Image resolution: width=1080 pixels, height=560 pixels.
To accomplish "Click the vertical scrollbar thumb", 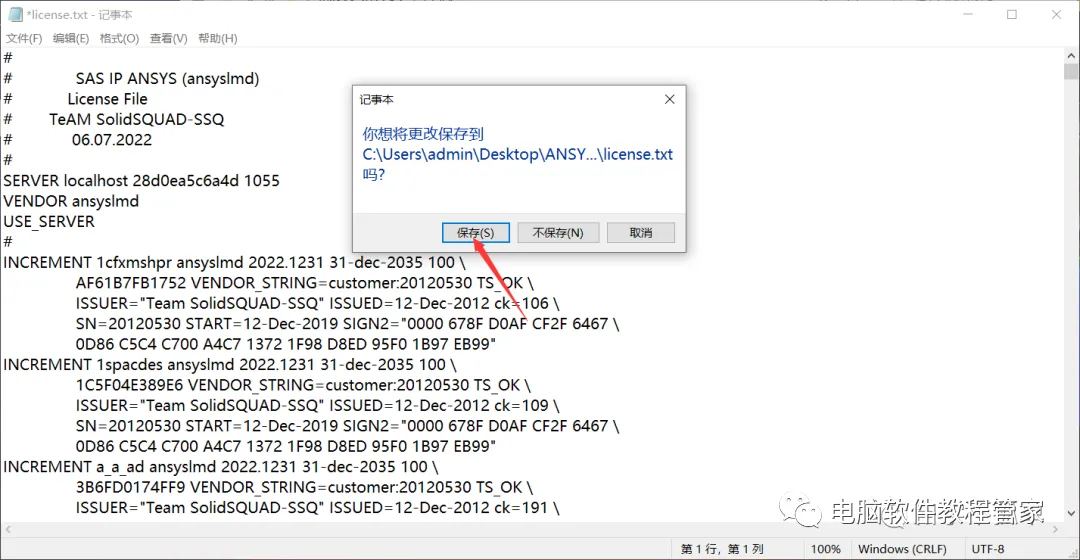I will tap(1071, 72).
